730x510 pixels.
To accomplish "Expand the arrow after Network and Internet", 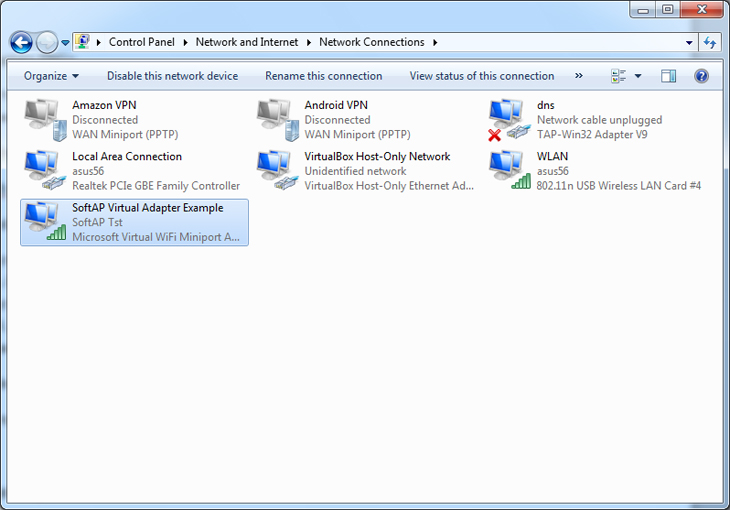I will pyautogui.click(x=309, y=42).
